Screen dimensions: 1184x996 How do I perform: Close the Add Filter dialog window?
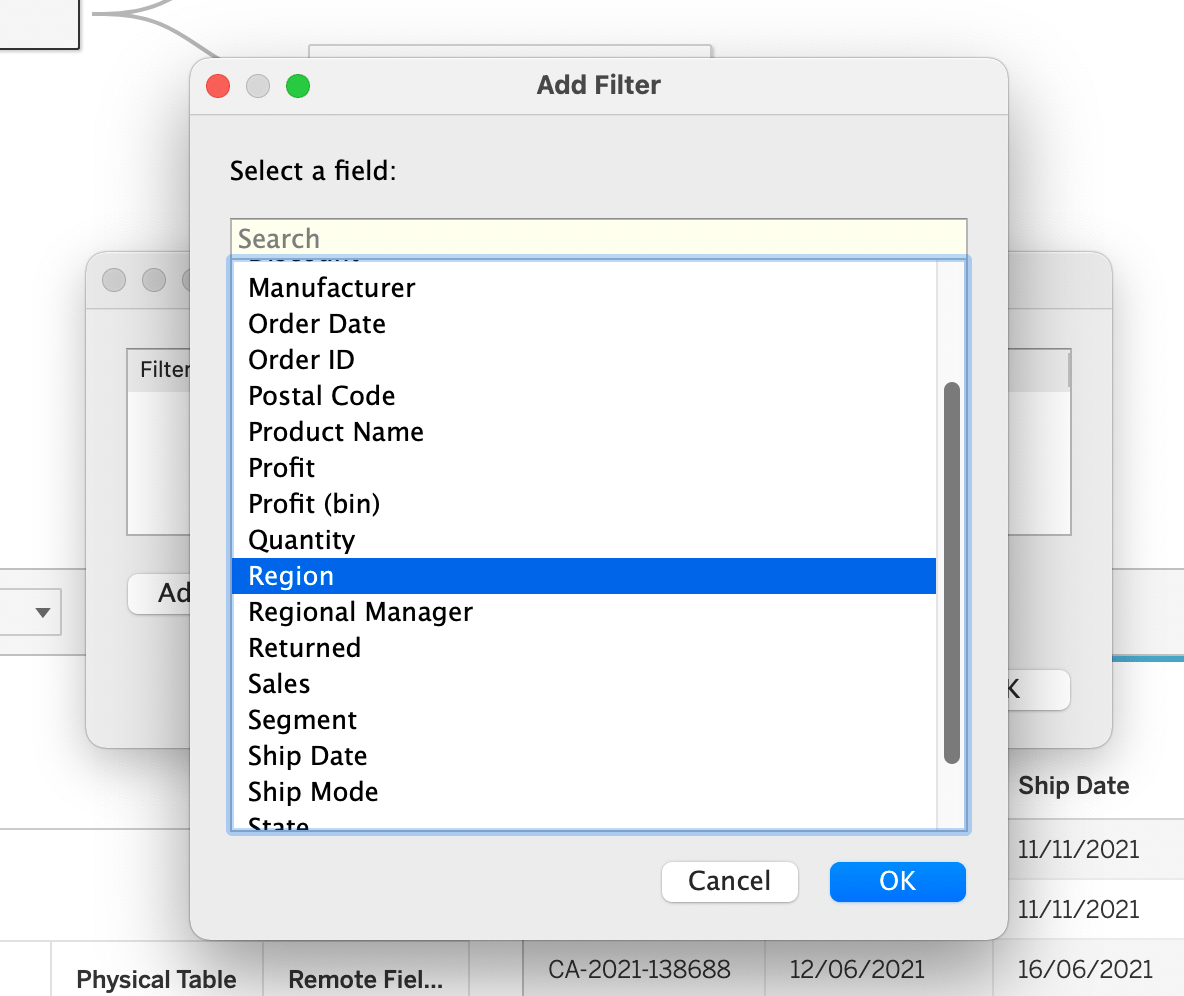(x=218, y=86)
